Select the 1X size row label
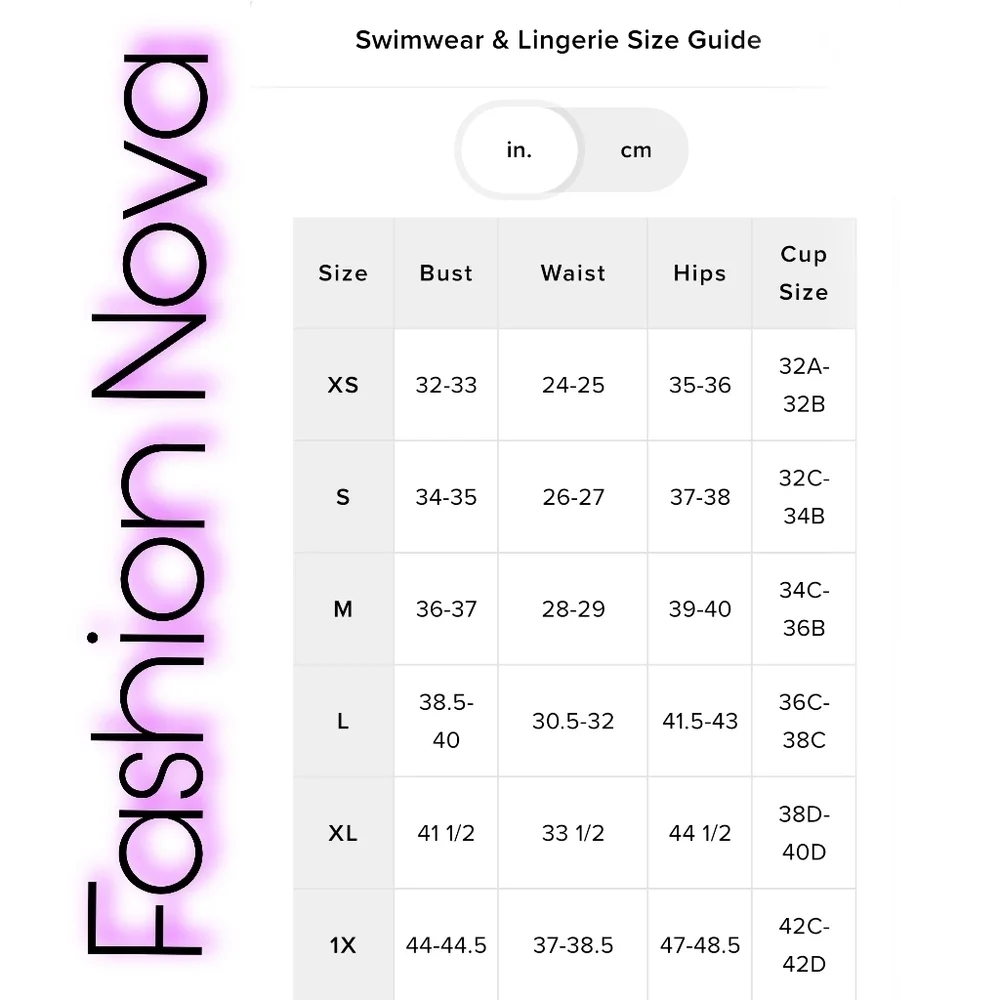This screenshot has width=1000, height=1000. coord(343,945)
